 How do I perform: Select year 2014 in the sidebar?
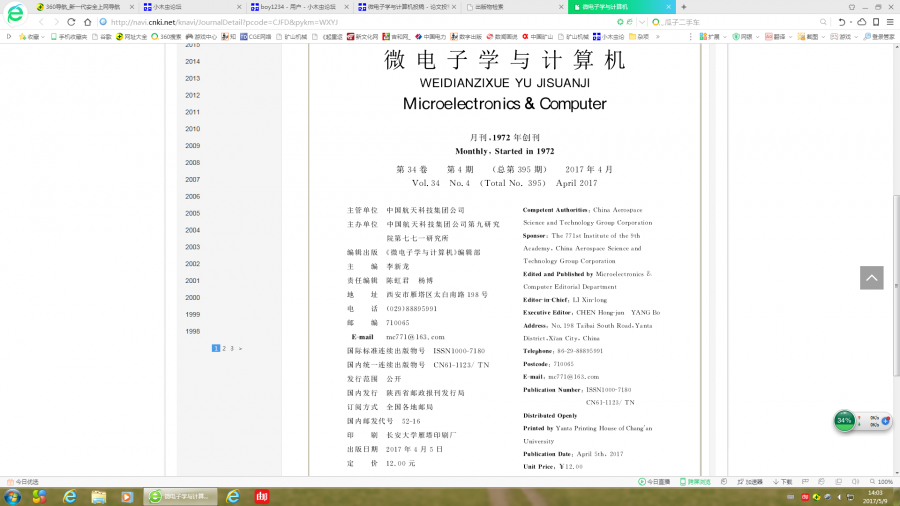click(x=192, y=61)
